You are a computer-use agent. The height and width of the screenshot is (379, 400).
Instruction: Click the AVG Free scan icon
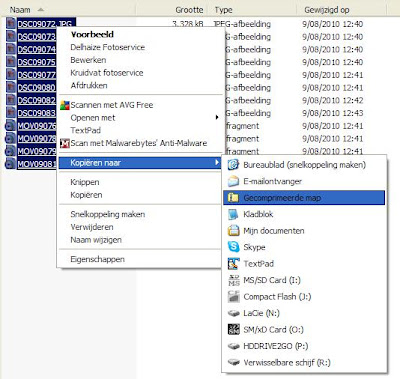point(65,105)
